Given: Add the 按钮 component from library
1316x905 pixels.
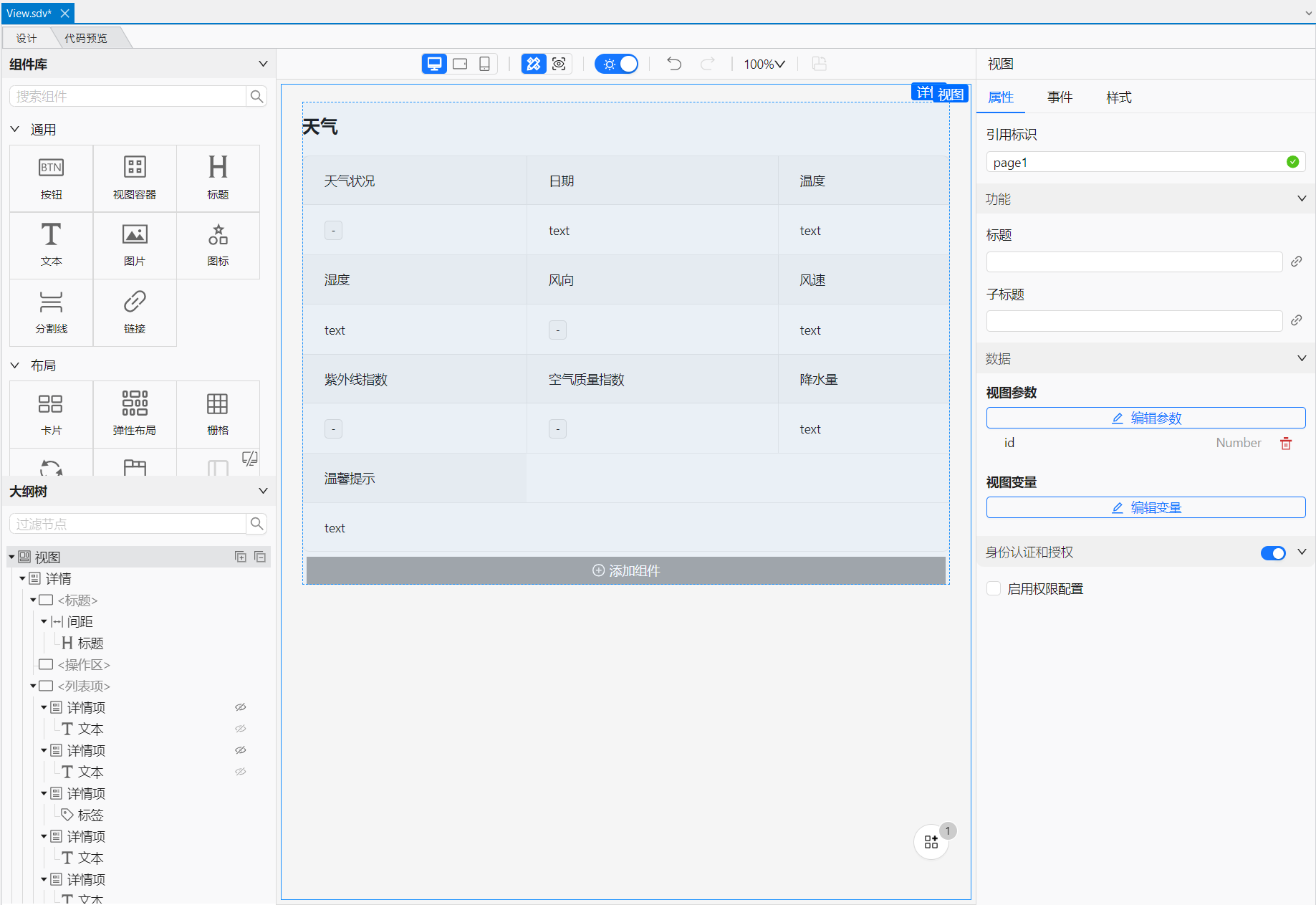Looking at the screenshot, I should (x=51, y=178).
